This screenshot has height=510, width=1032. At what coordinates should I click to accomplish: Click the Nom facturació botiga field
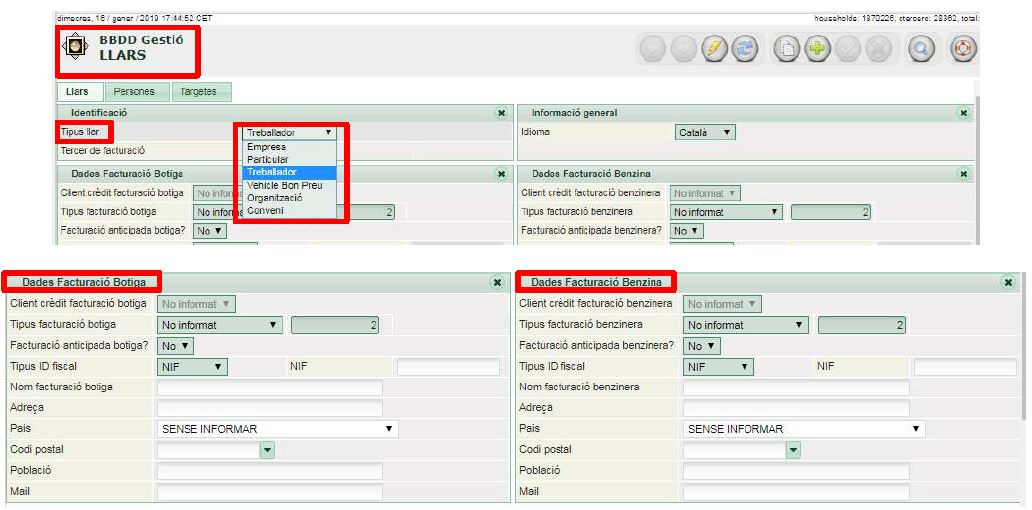pyautogui.click(x=269, y=387)
